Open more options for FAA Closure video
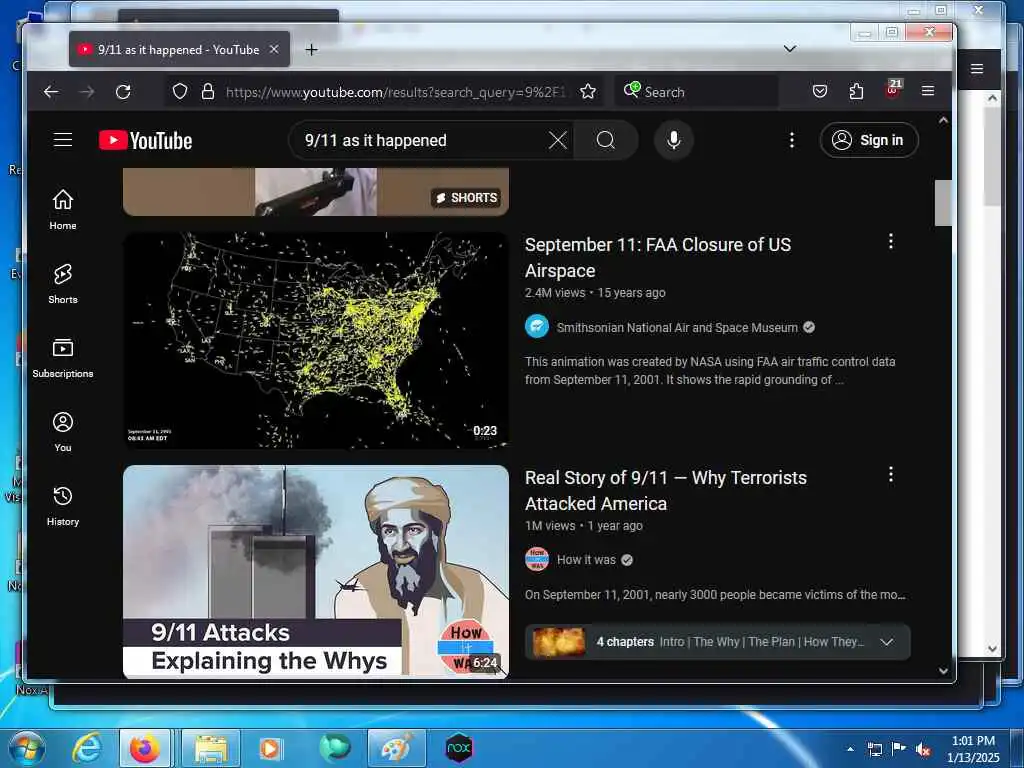Screen dimensions: 1024x768 point(891,242)
